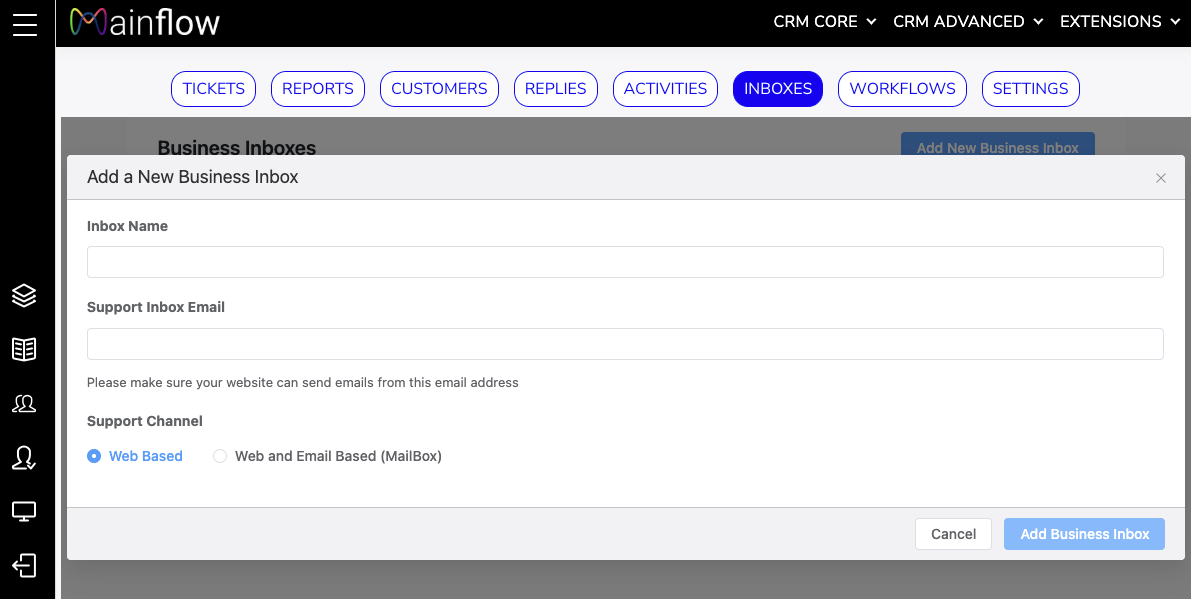Click the Mainflow logo
This screenshot has height=599, width=1191.
[145, 22]
